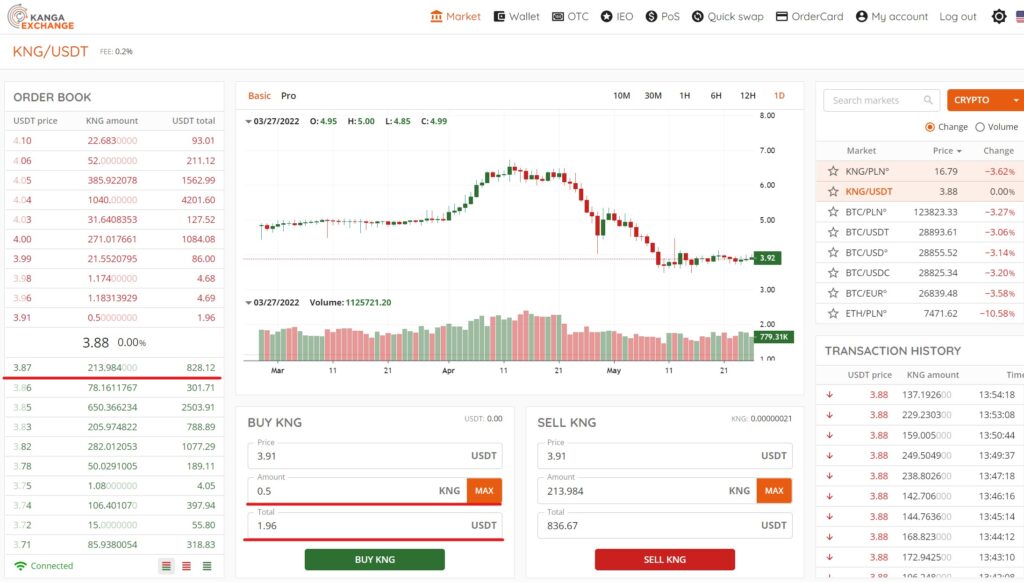Viewport: 1024px width, 582px height.
Task: Go to the OTC section
Action: tap(570, 16)
